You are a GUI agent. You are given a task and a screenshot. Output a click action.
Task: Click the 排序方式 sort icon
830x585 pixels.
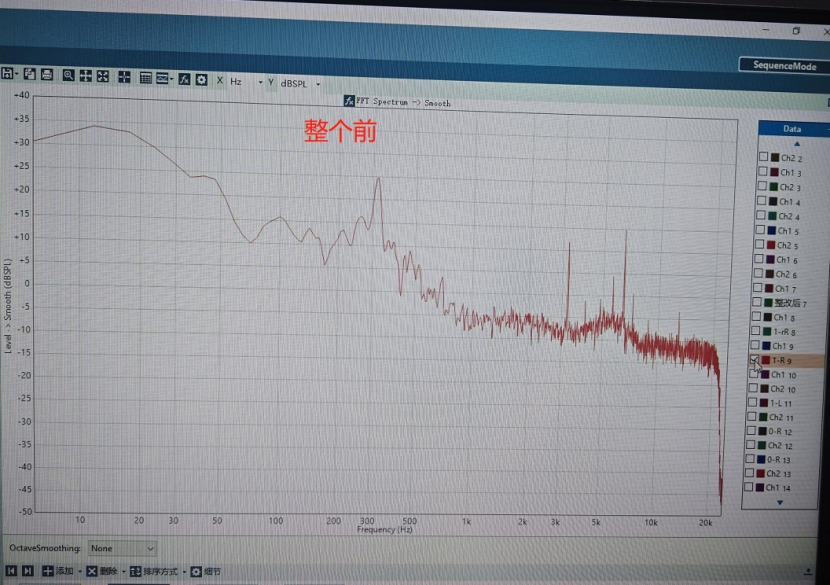(136, 572)
